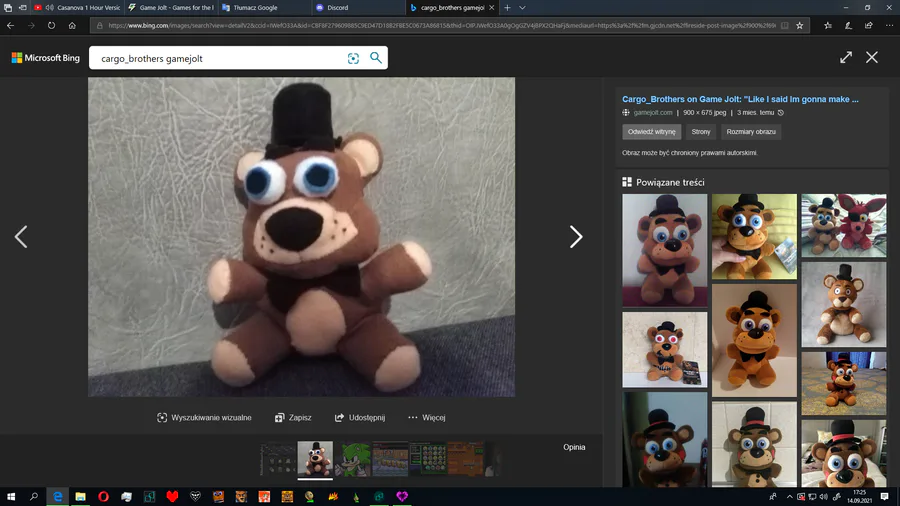Switch to the Game Jolt tab
The height and width of the screenshot is (506, 900).
point(171,7)
